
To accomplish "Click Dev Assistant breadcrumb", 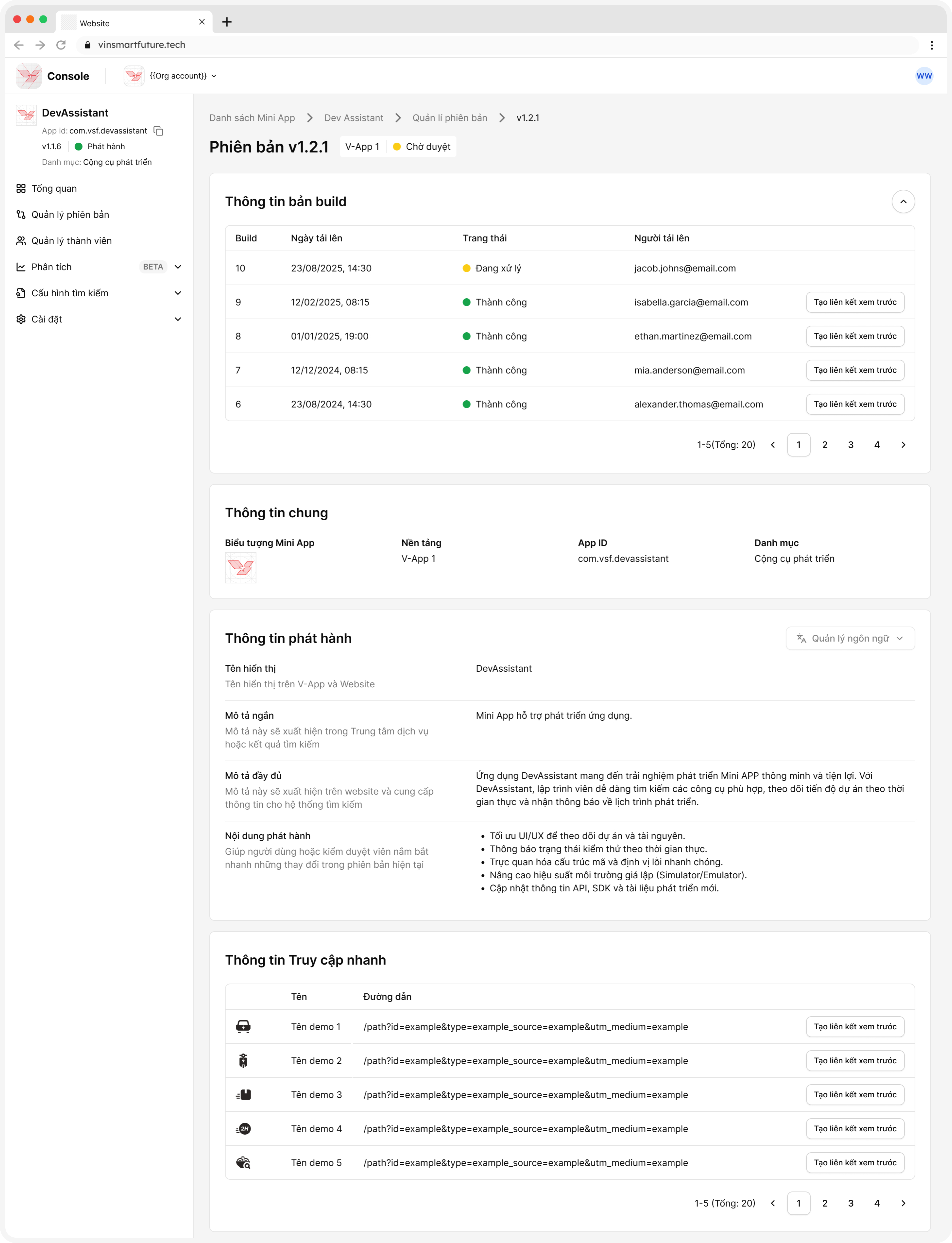I will tap(354, 118).
